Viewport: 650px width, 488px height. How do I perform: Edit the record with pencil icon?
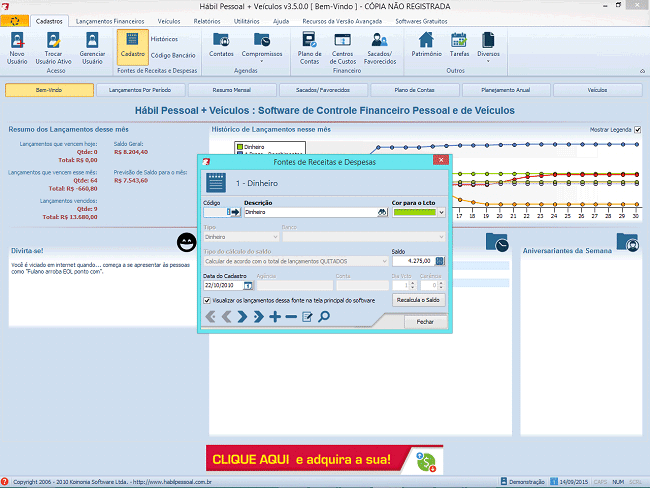307,317
